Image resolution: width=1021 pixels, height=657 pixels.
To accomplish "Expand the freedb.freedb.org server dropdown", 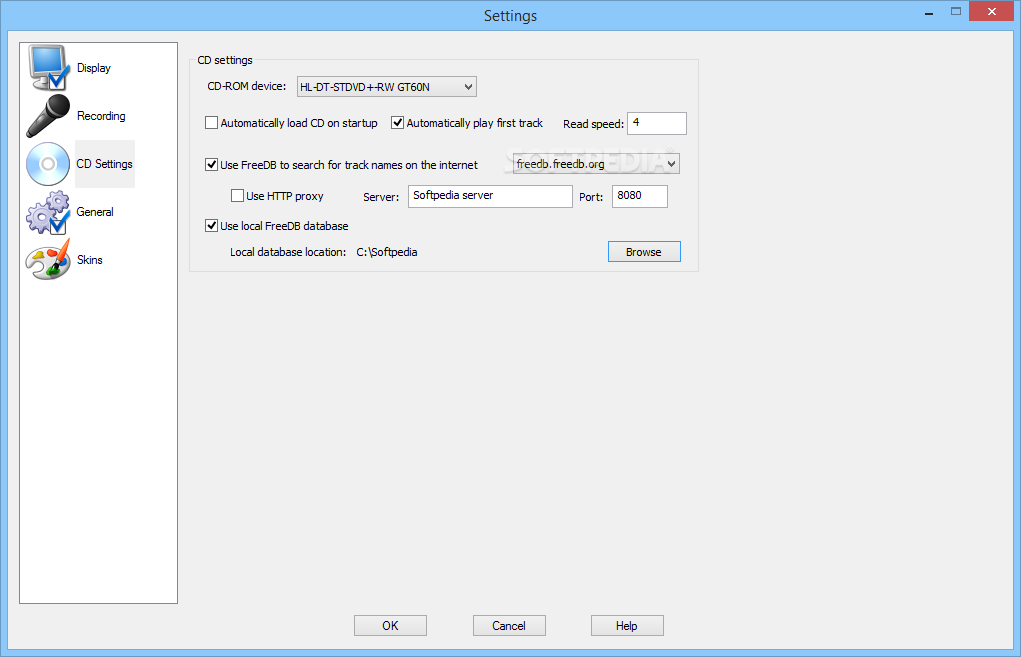I will (596, 163).
